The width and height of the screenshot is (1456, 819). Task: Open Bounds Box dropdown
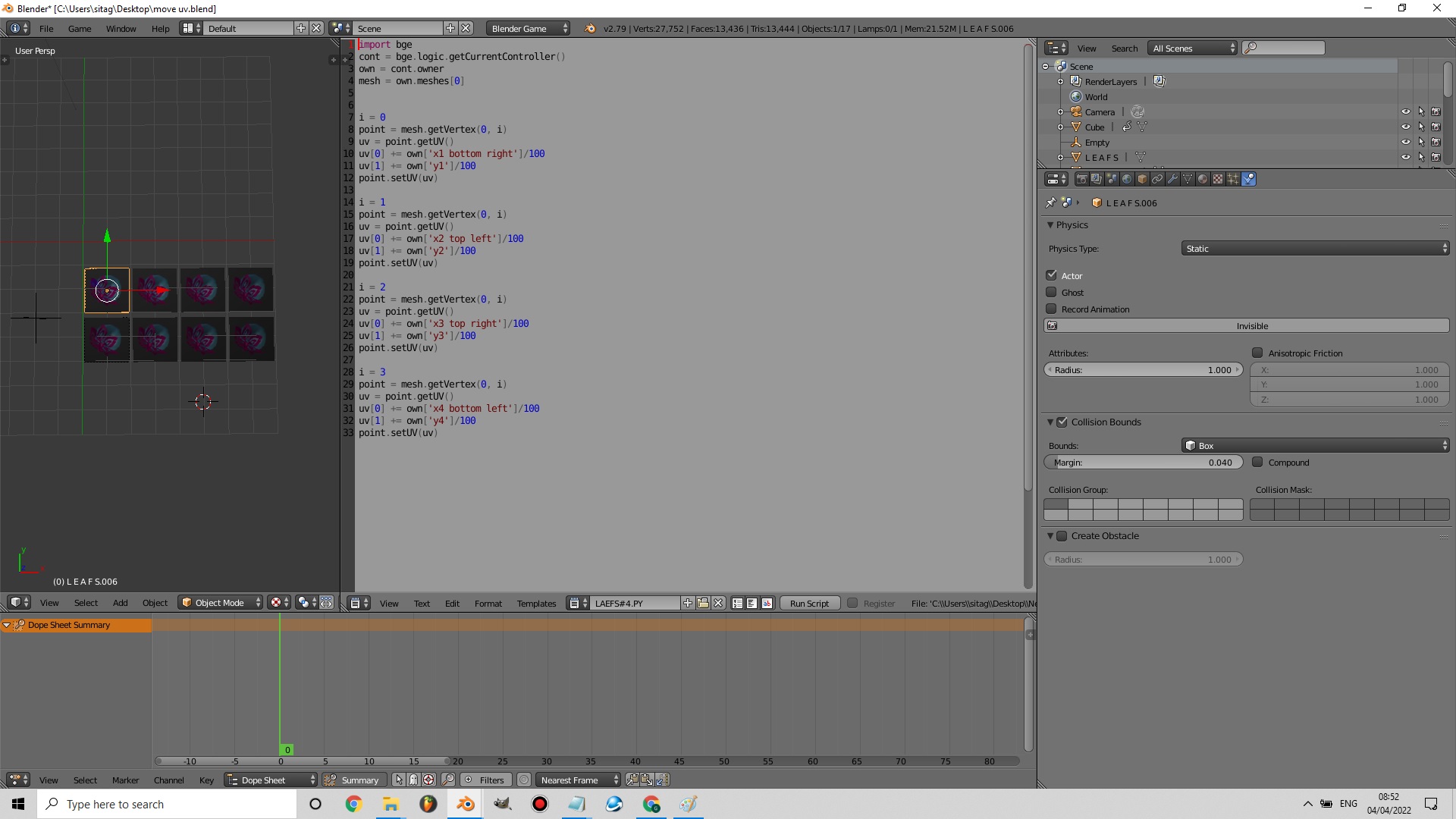pyautogui.click(x=1315, y=445)
